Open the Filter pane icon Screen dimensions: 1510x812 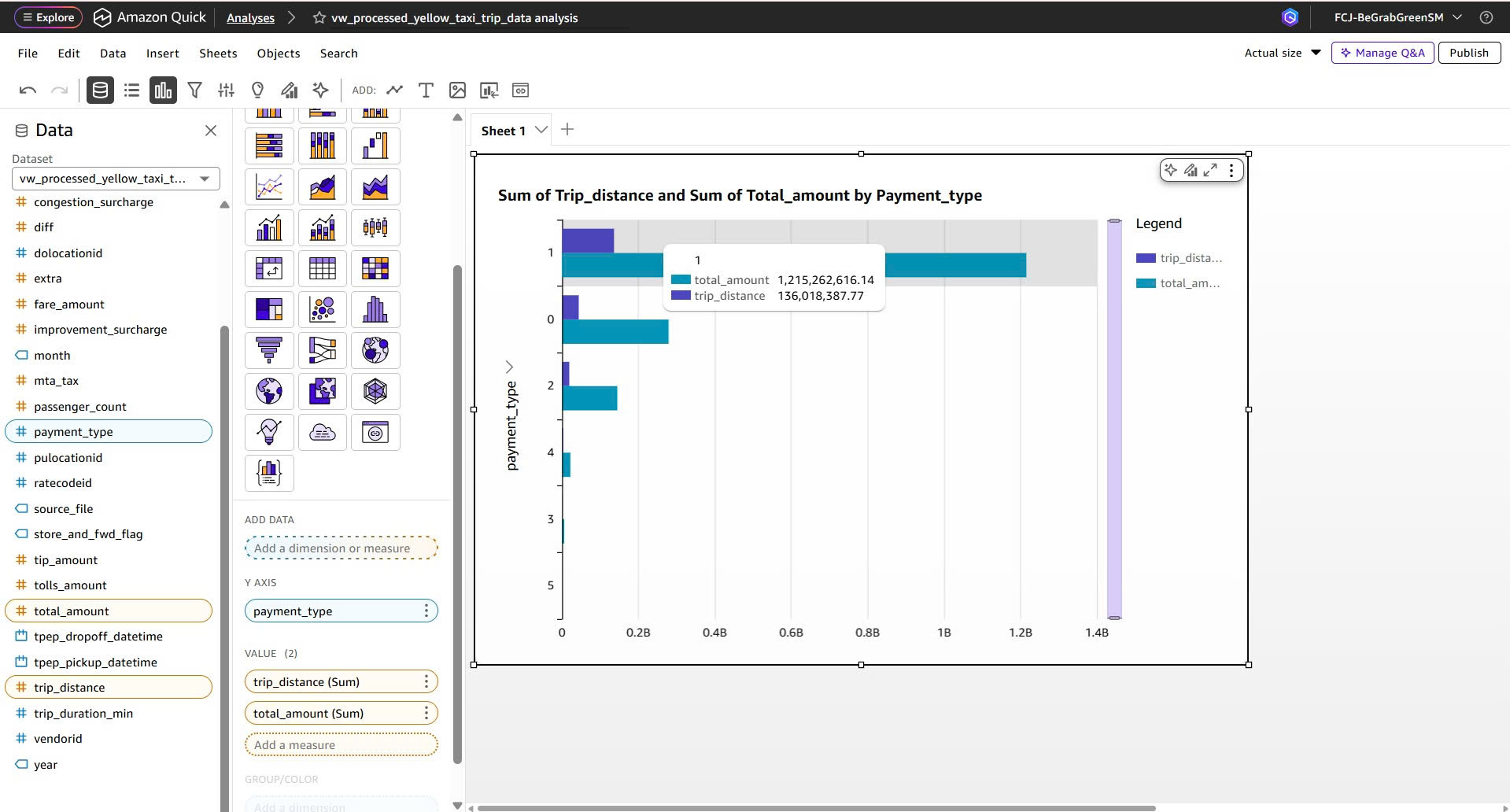point(194,90)
